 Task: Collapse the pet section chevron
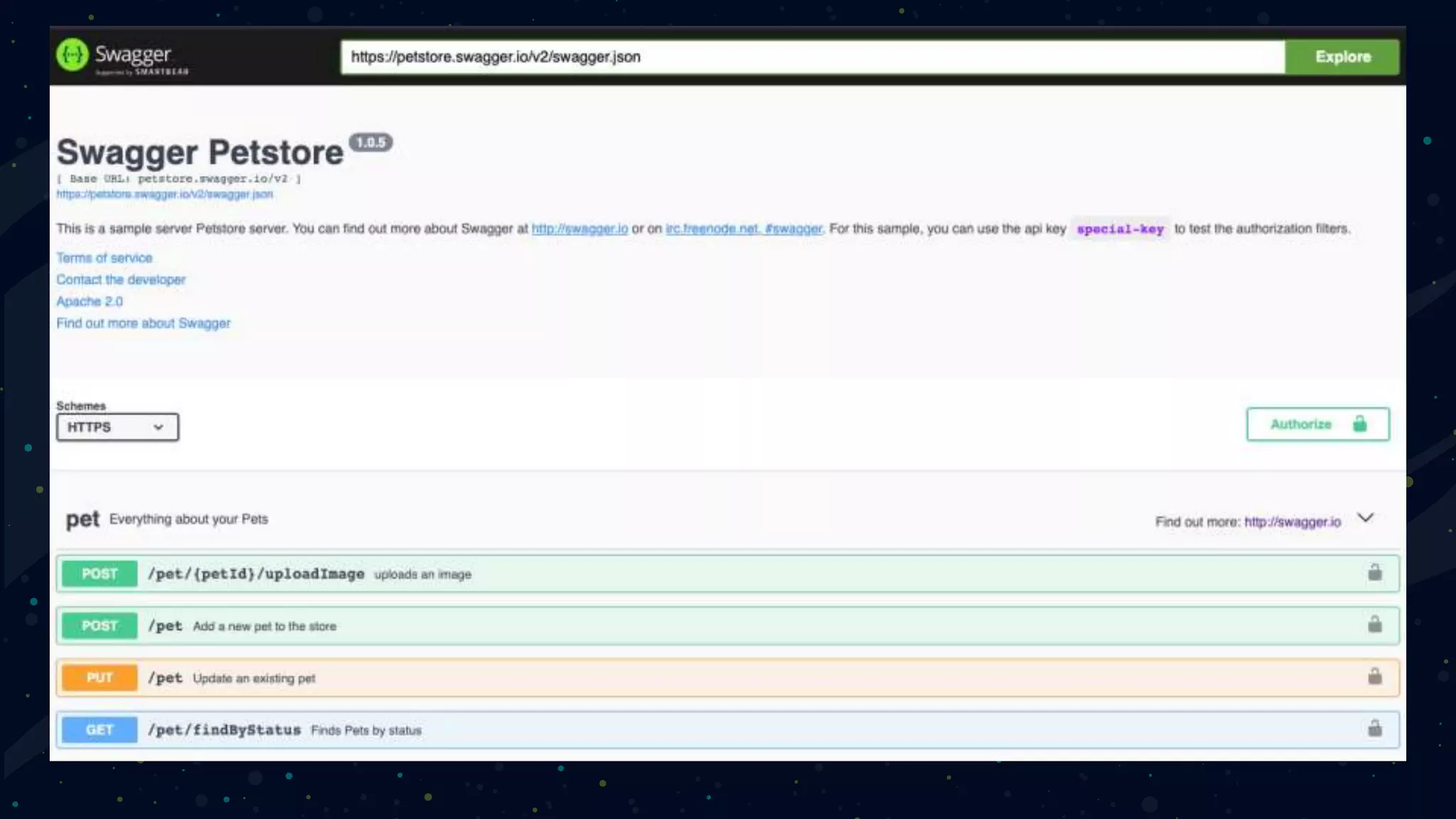(1366, 518)
